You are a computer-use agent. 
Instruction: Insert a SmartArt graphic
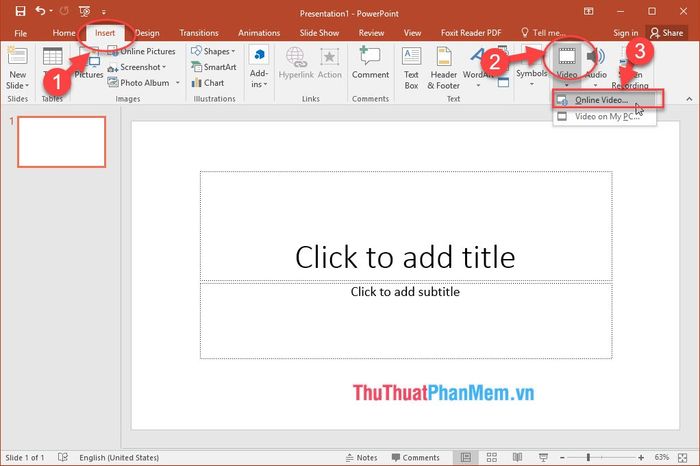213,67
